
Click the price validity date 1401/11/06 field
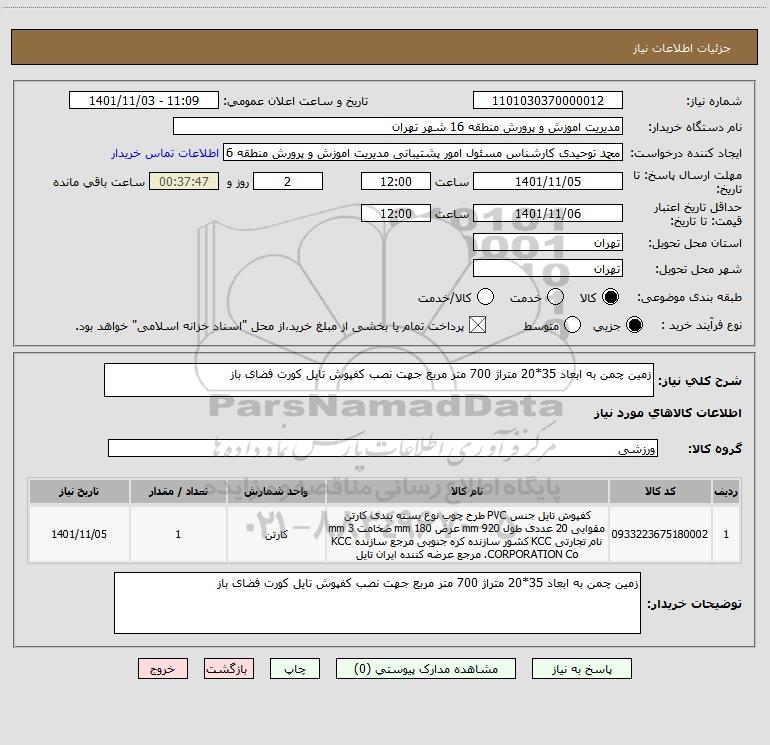(548, 213)
